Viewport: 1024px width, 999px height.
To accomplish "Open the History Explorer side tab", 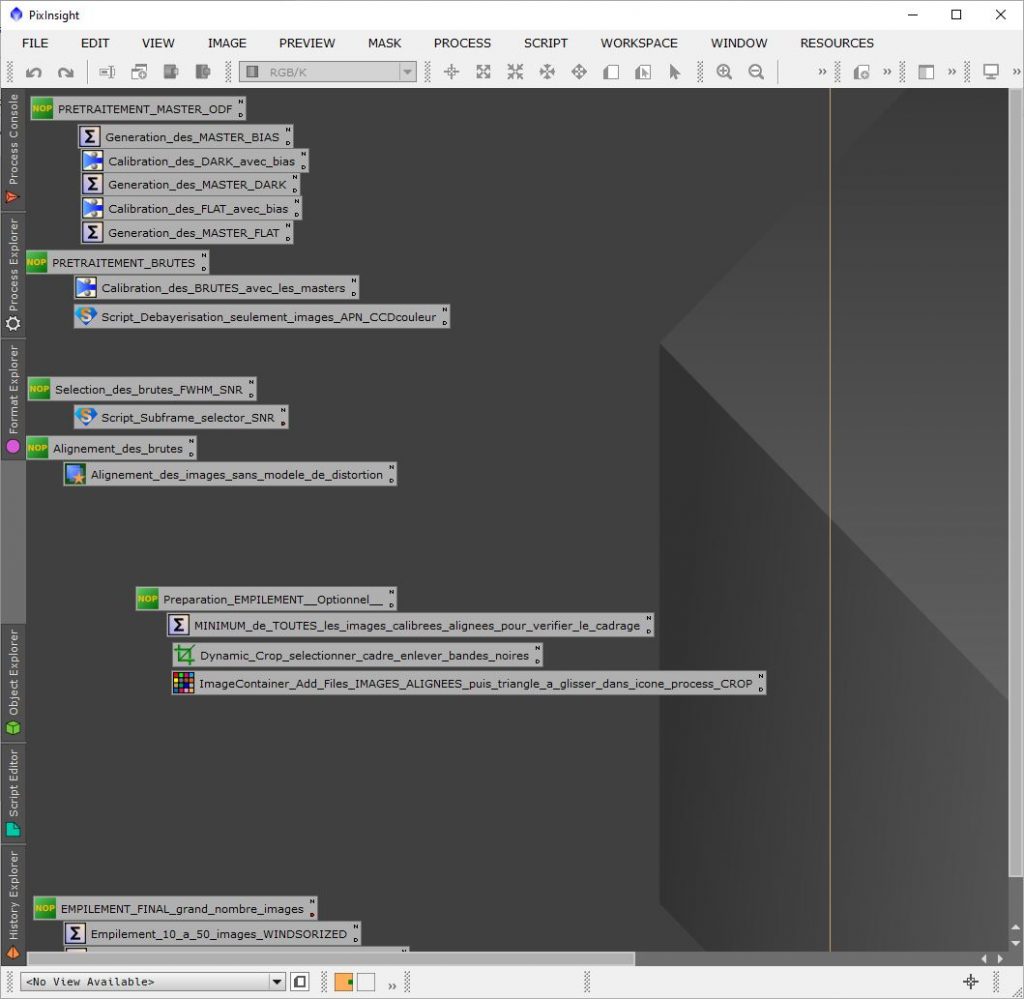I will click(13, 904).
